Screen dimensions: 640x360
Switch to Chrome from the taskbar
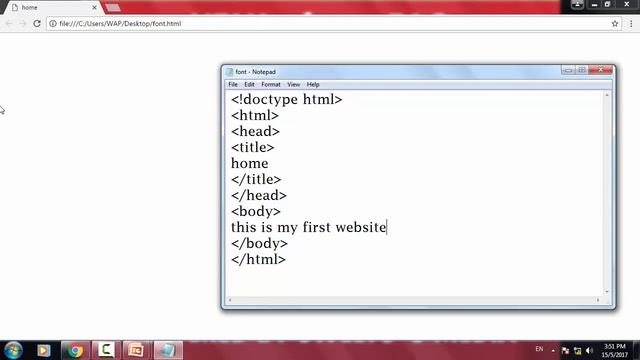75,350
